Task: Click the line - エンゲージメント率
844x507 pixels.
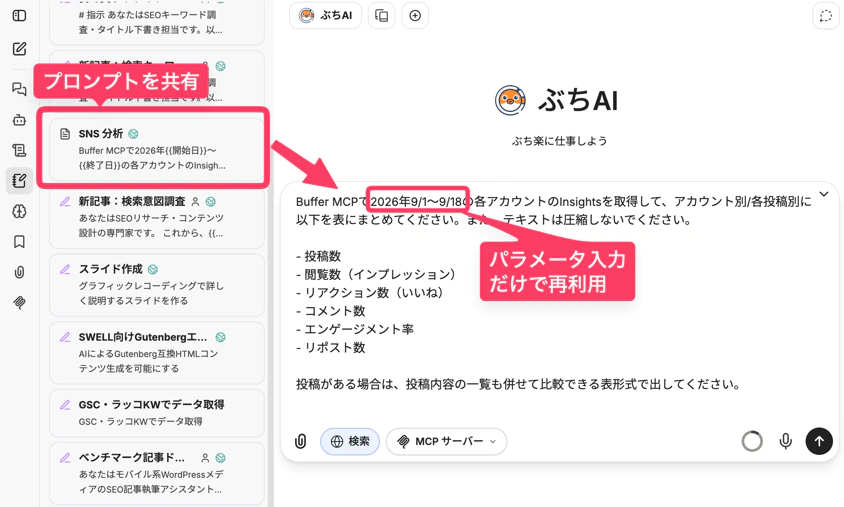Action: point(355,329)
